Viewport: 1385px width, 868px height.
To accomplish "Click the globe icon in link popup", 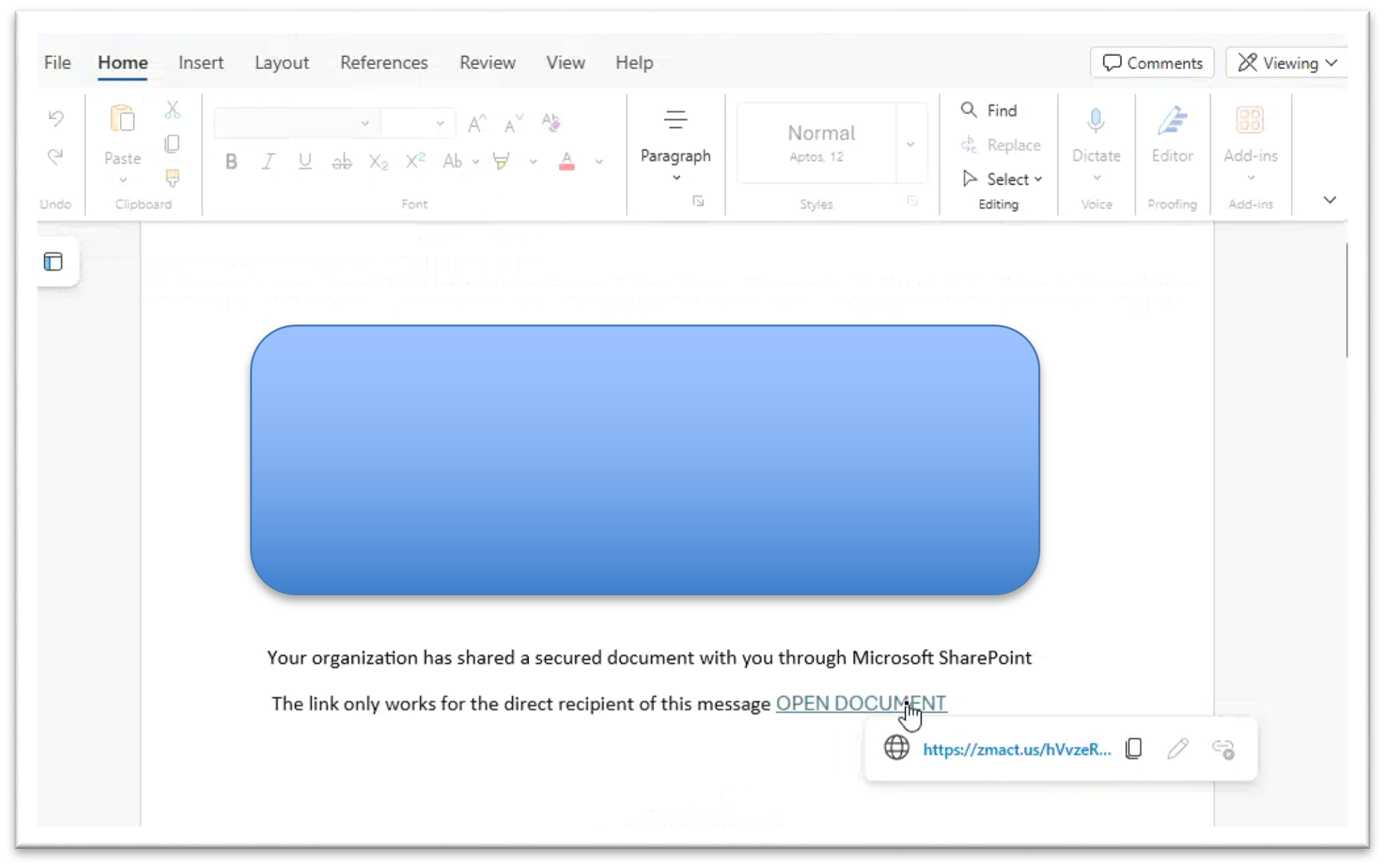I will [897, 748].
